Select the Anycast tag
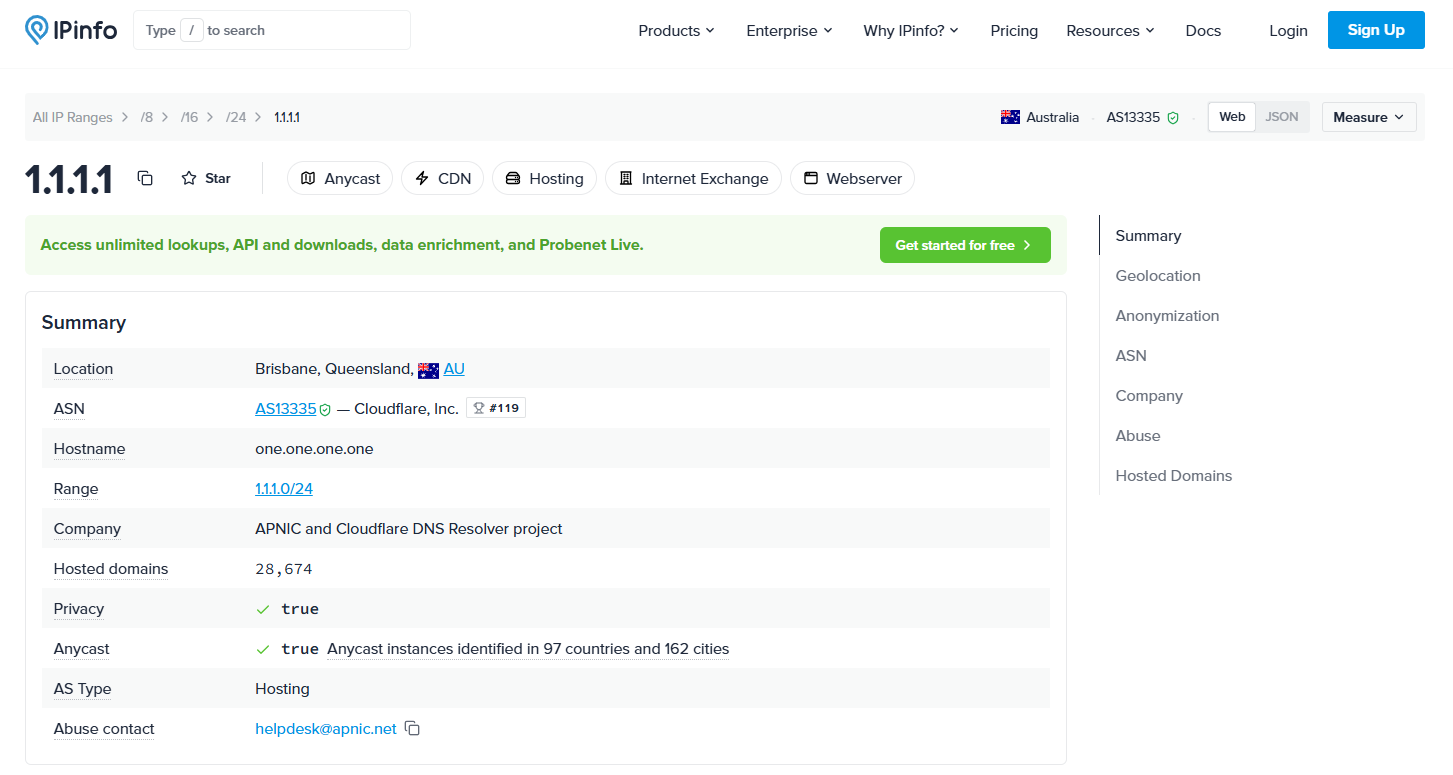The image size is (1453, 775). coord(340,178)
